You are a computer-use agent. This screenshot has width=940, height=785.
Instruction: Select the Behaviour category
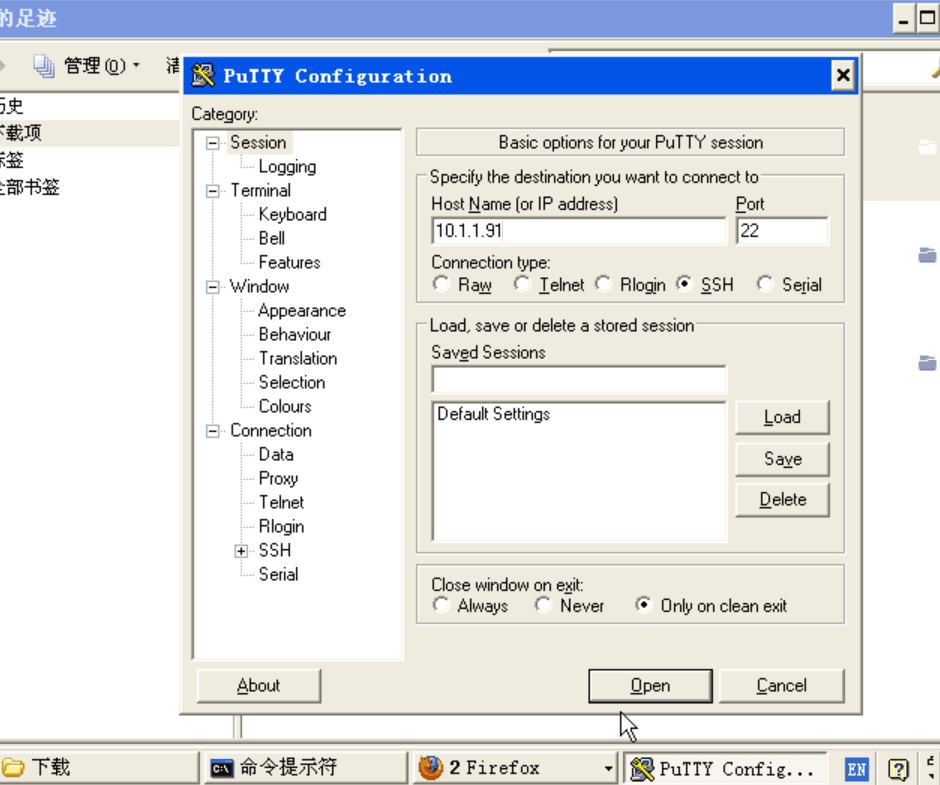tap(295, 335)
